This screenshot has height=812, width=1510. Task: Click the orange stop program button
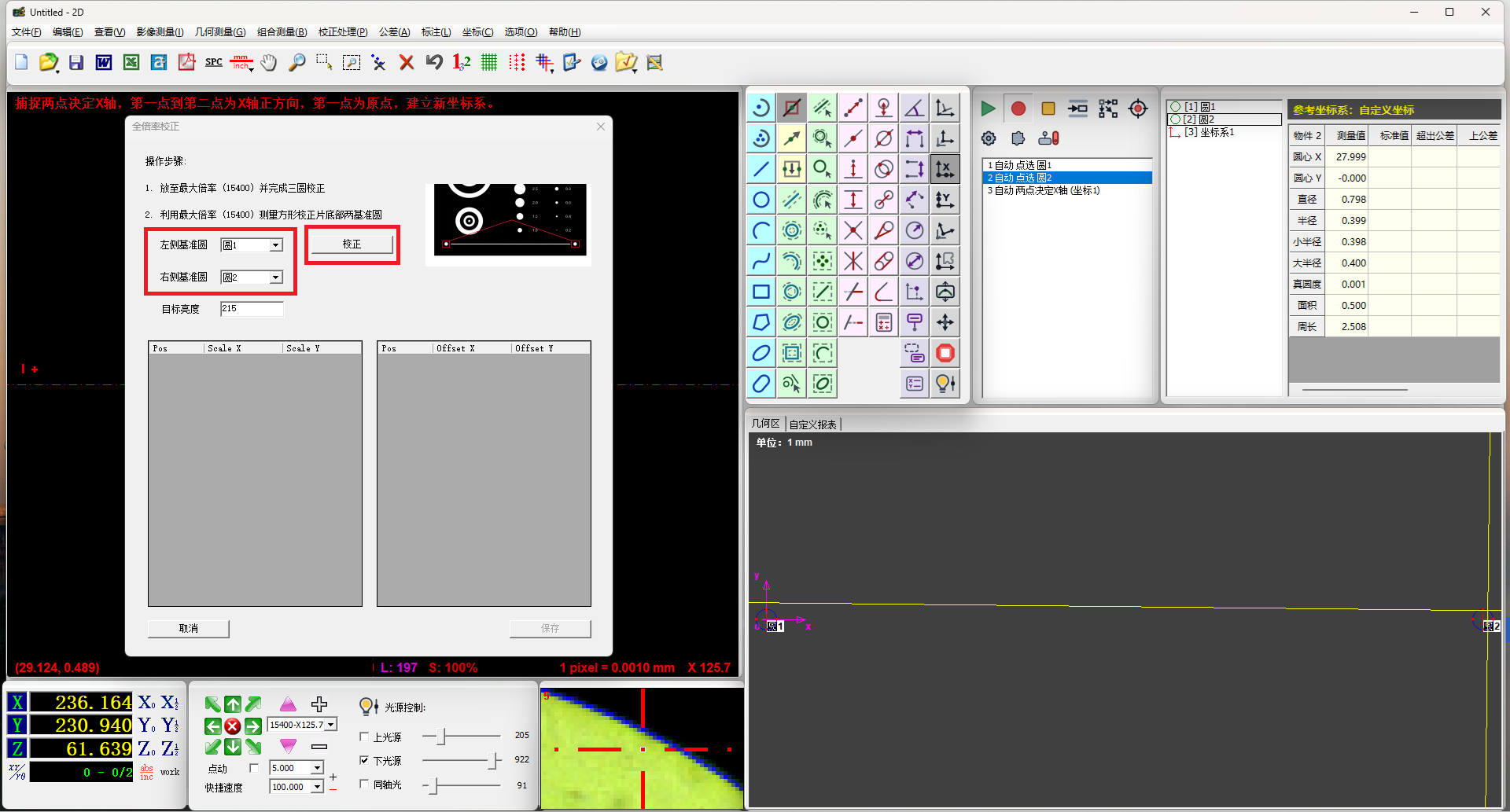(x=1048, y=108)
